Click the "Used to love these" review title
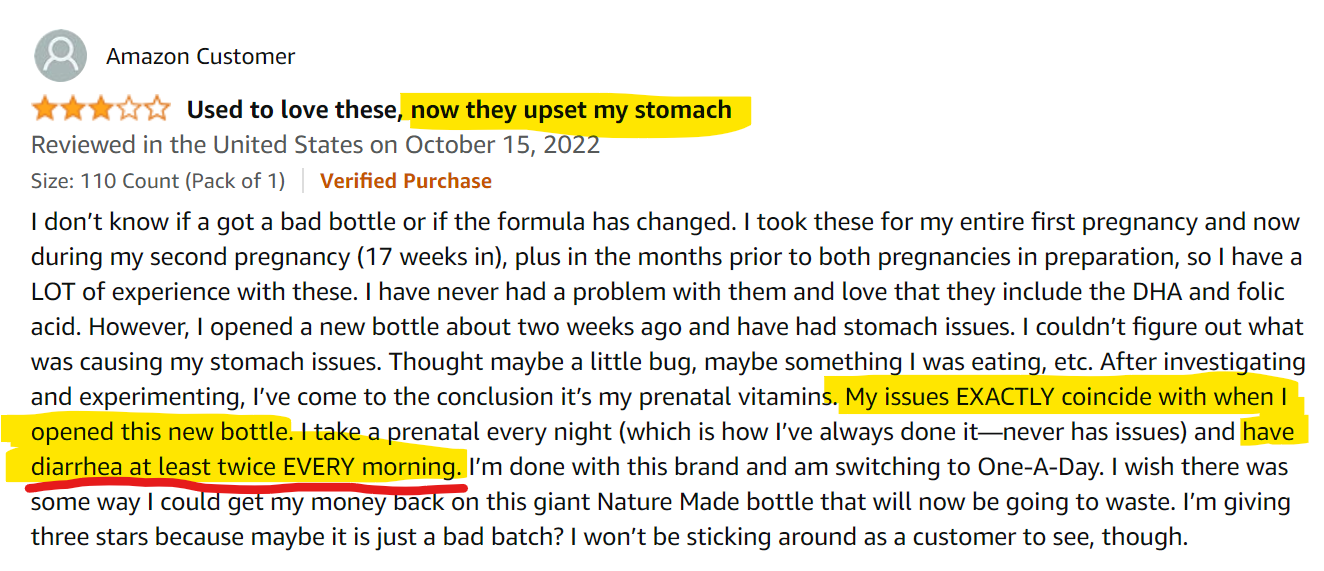1324x571 pixels. point(294,110)
